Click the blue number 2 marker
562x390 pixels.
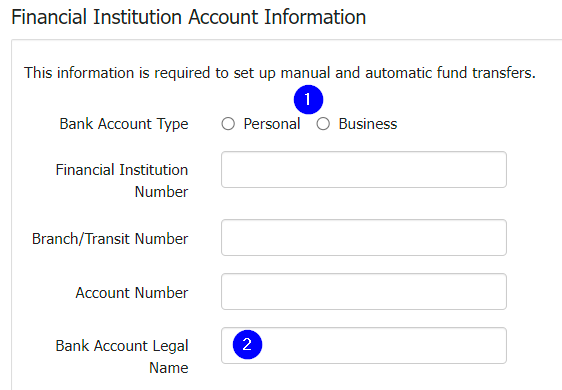247,344
